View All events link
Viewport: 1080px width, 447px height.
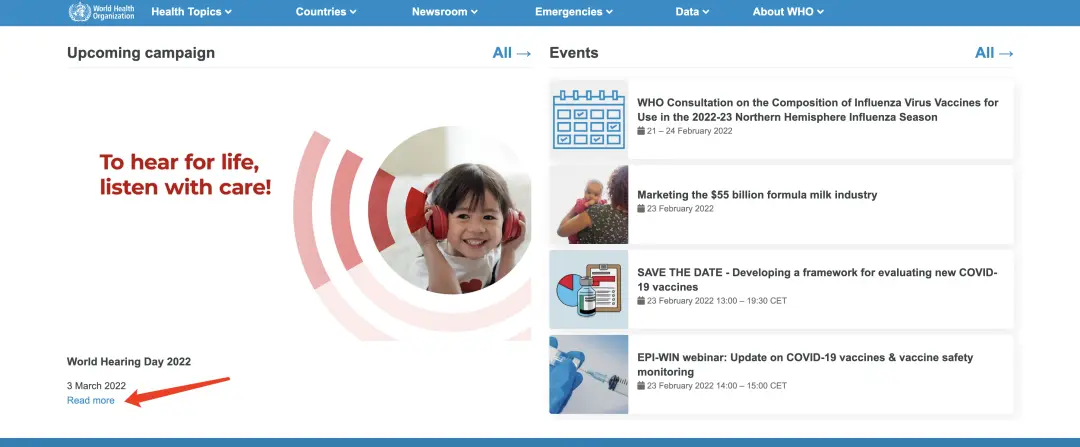[994, 53]
